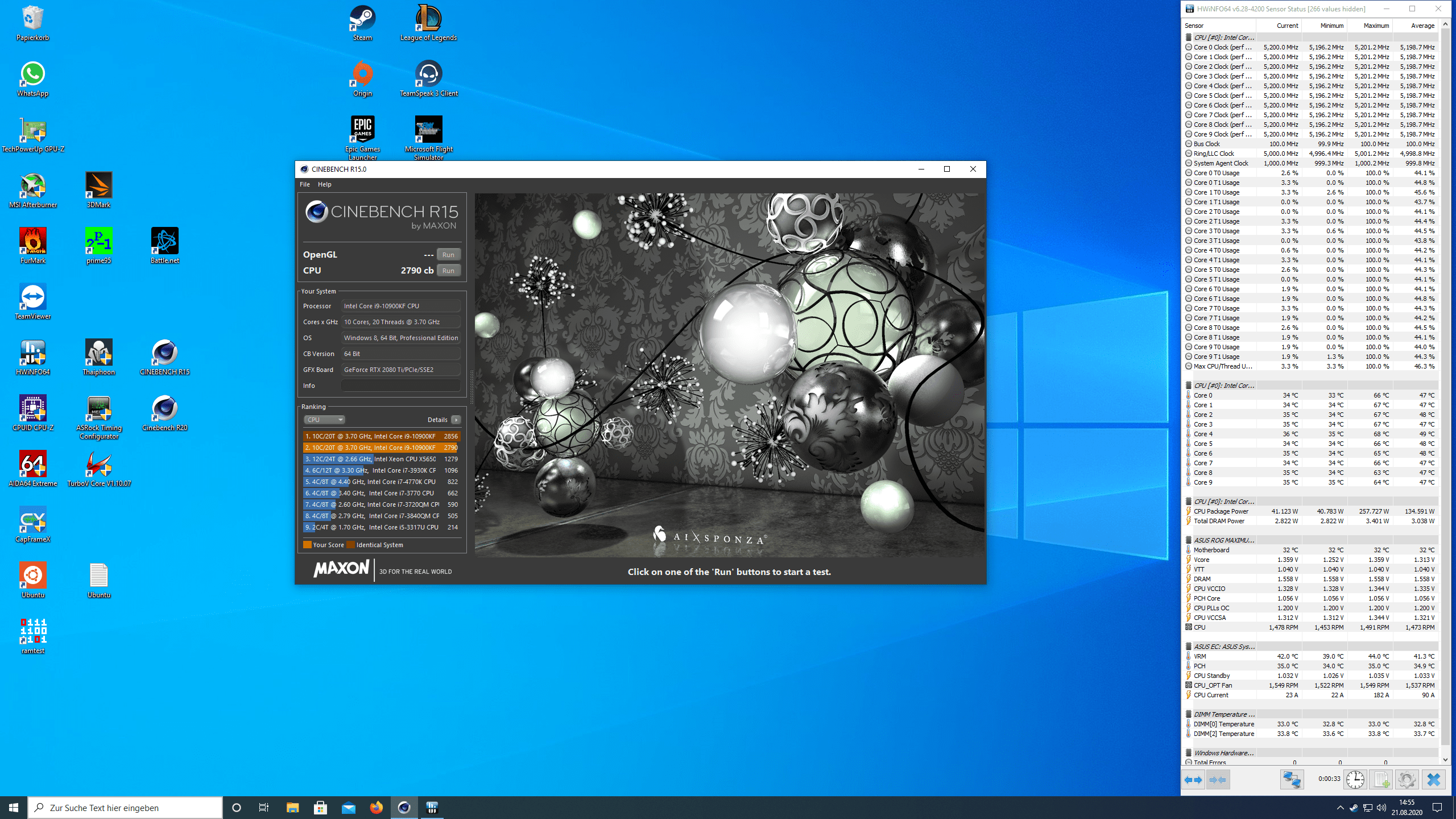The width and height of the screenshot is (1456, 819).
Task: Select the Vcore sensor row
Action: coord(1310,560)
